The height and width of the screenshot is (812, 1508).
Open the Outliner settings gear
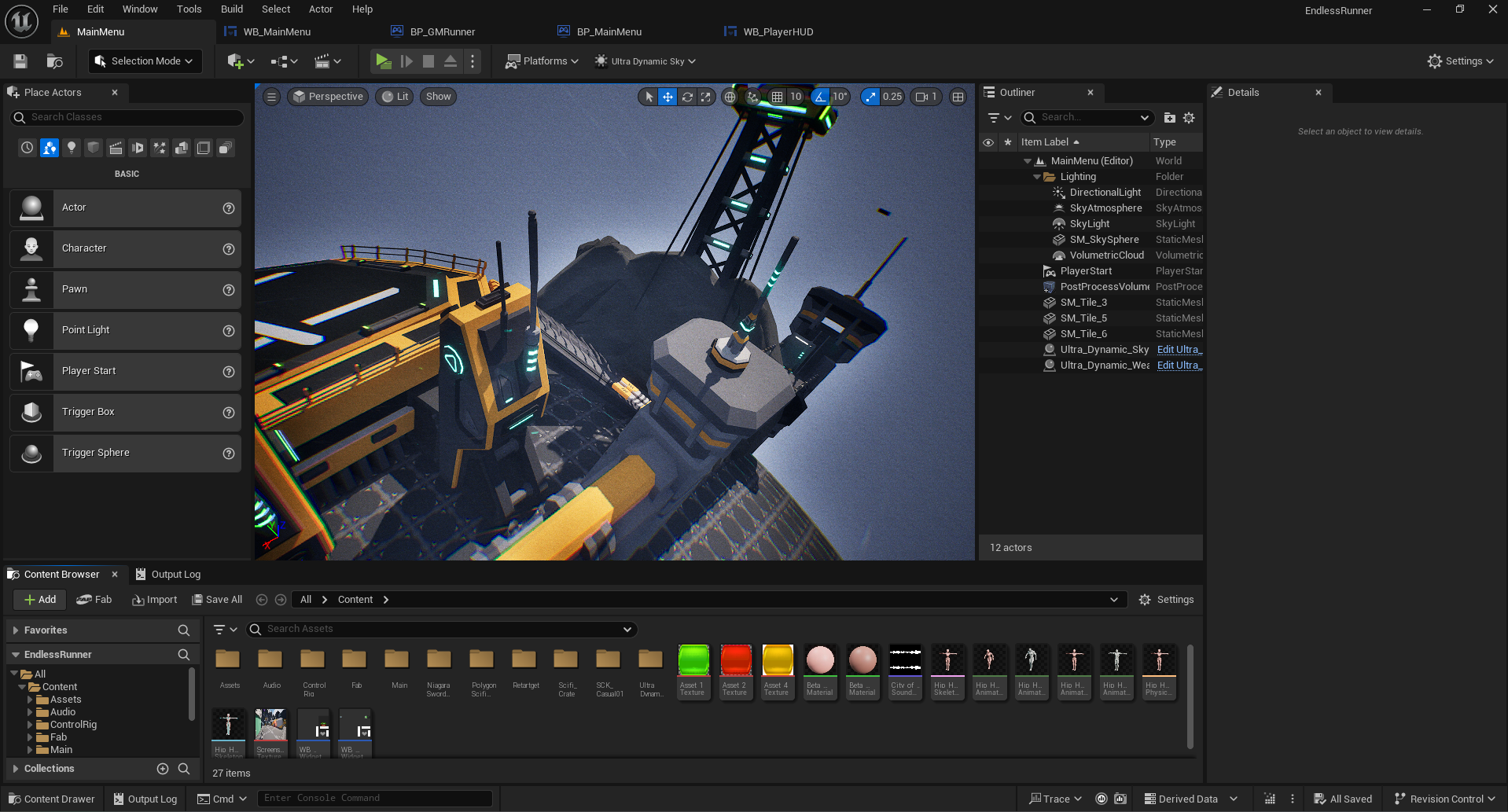tap(1189, 118)
